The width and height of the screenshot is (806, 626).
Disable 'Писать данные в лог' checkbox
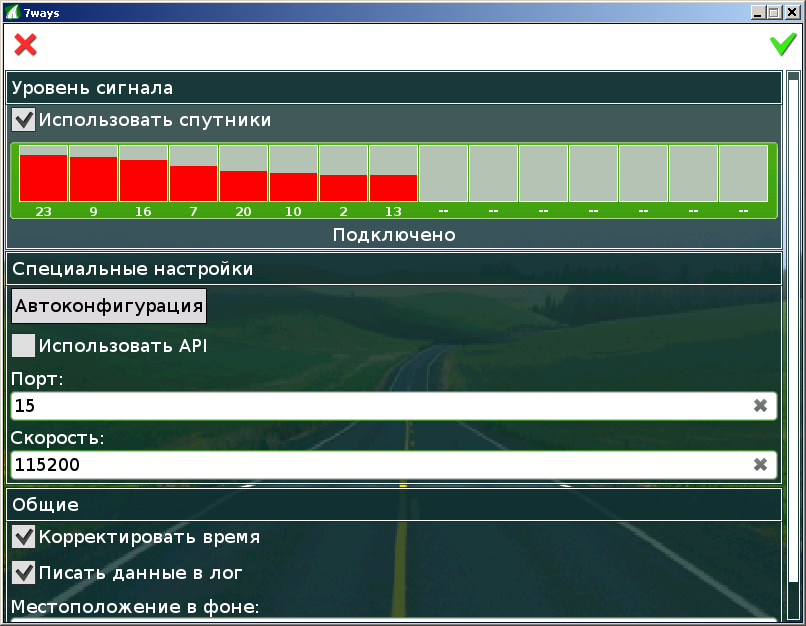pyautogui.click(x=24, y=573)
